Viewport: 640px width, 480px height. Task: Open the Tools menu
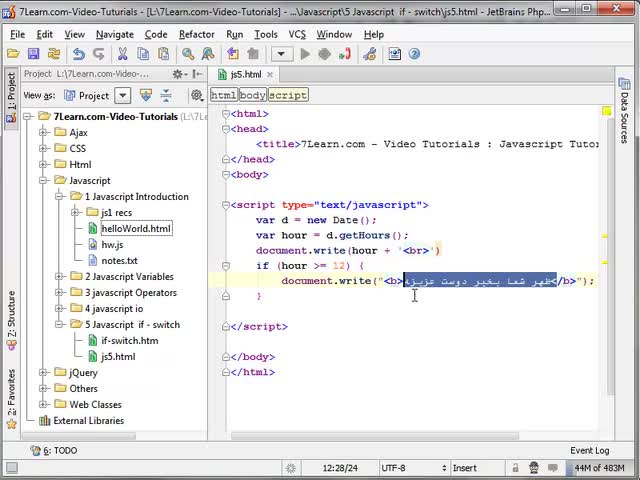266,35
